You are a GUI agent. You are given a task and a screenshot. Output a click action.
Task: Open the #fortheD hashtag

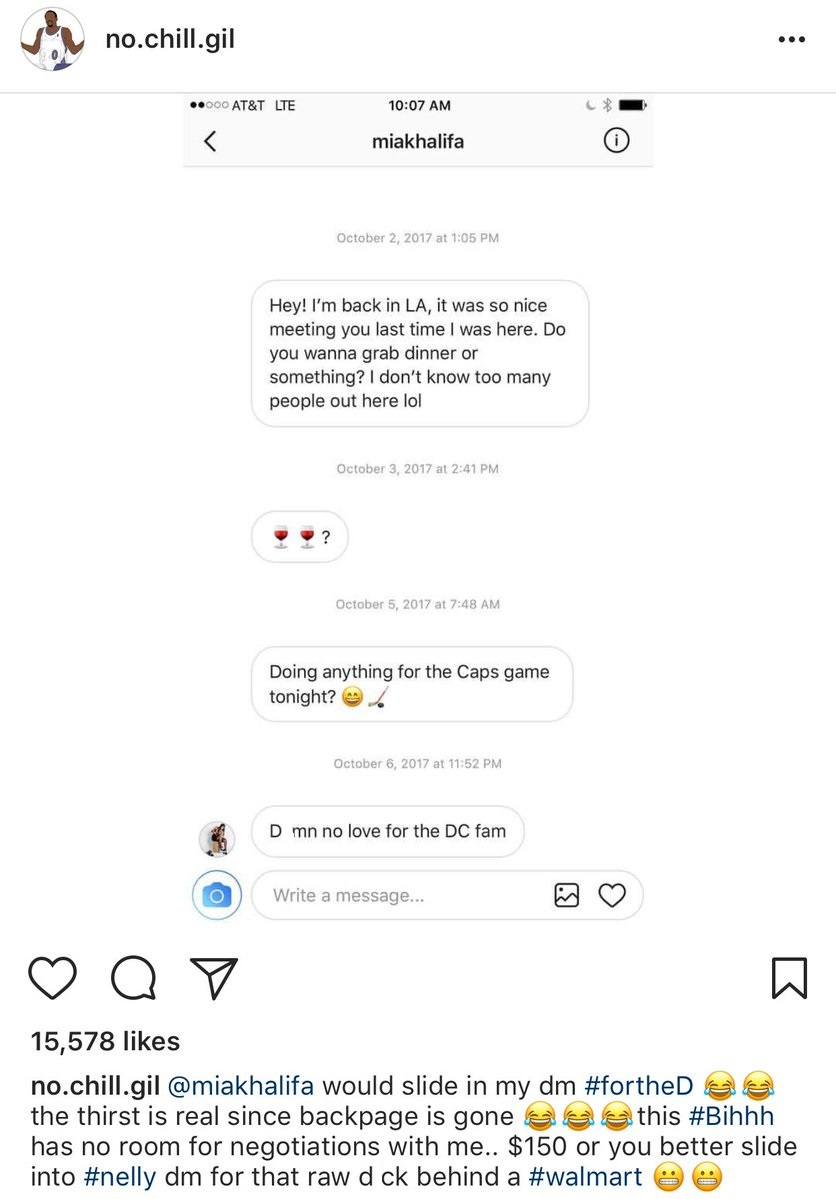pos(639,1086)
